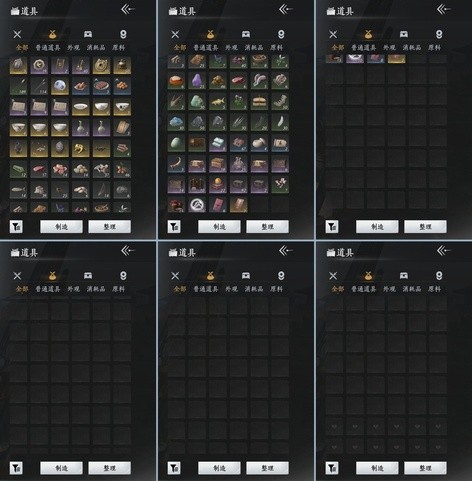The width and height of the screenshot is (472, 481).
Task: Pick the golden frog figurine item
Action: (x=81, y=148)
